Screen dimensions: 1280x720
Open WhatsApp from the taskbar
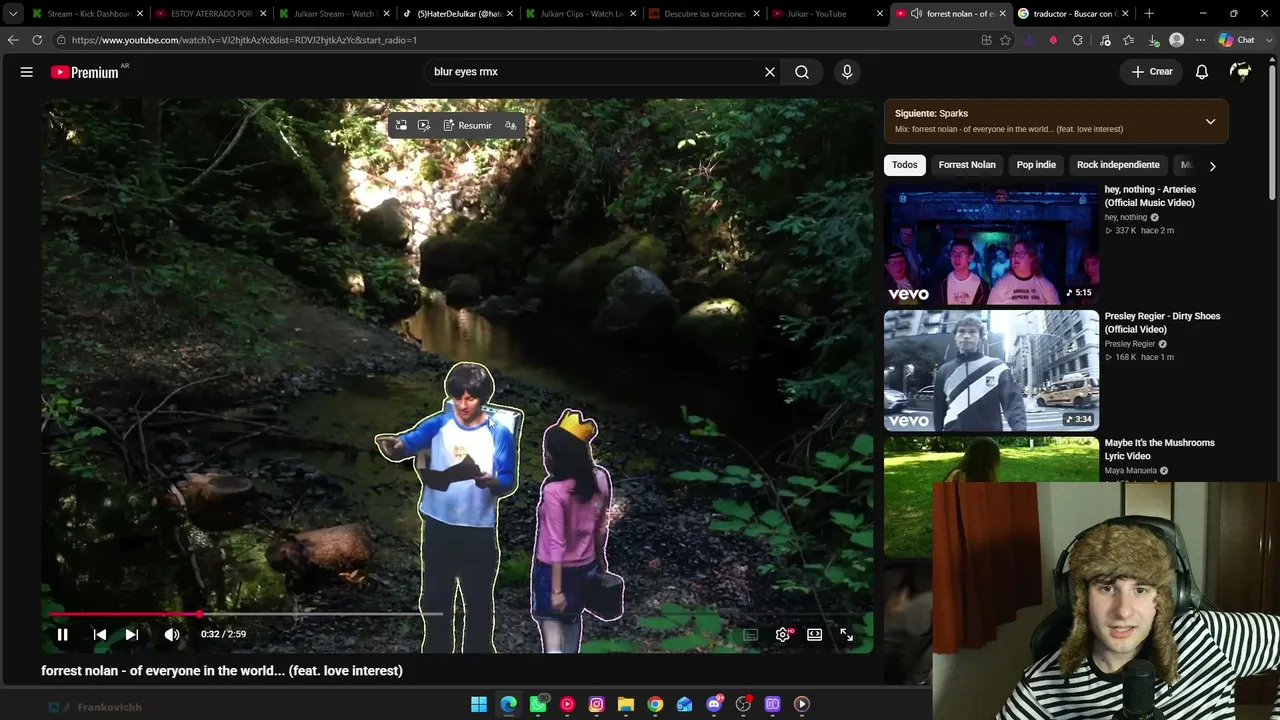[x=538, y=704]
